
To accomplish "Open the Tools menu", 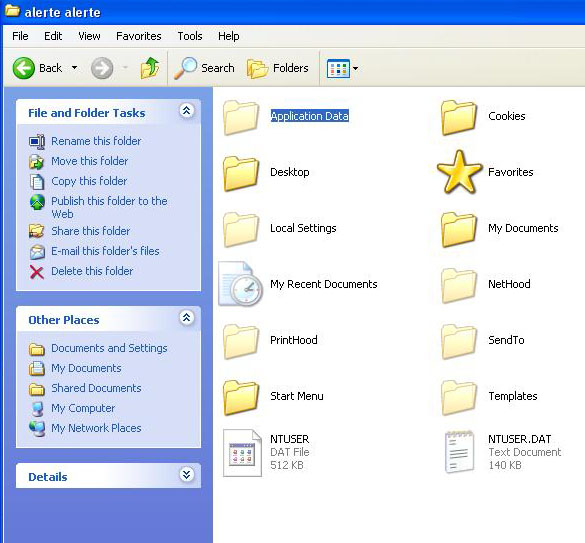I will 190,36.
